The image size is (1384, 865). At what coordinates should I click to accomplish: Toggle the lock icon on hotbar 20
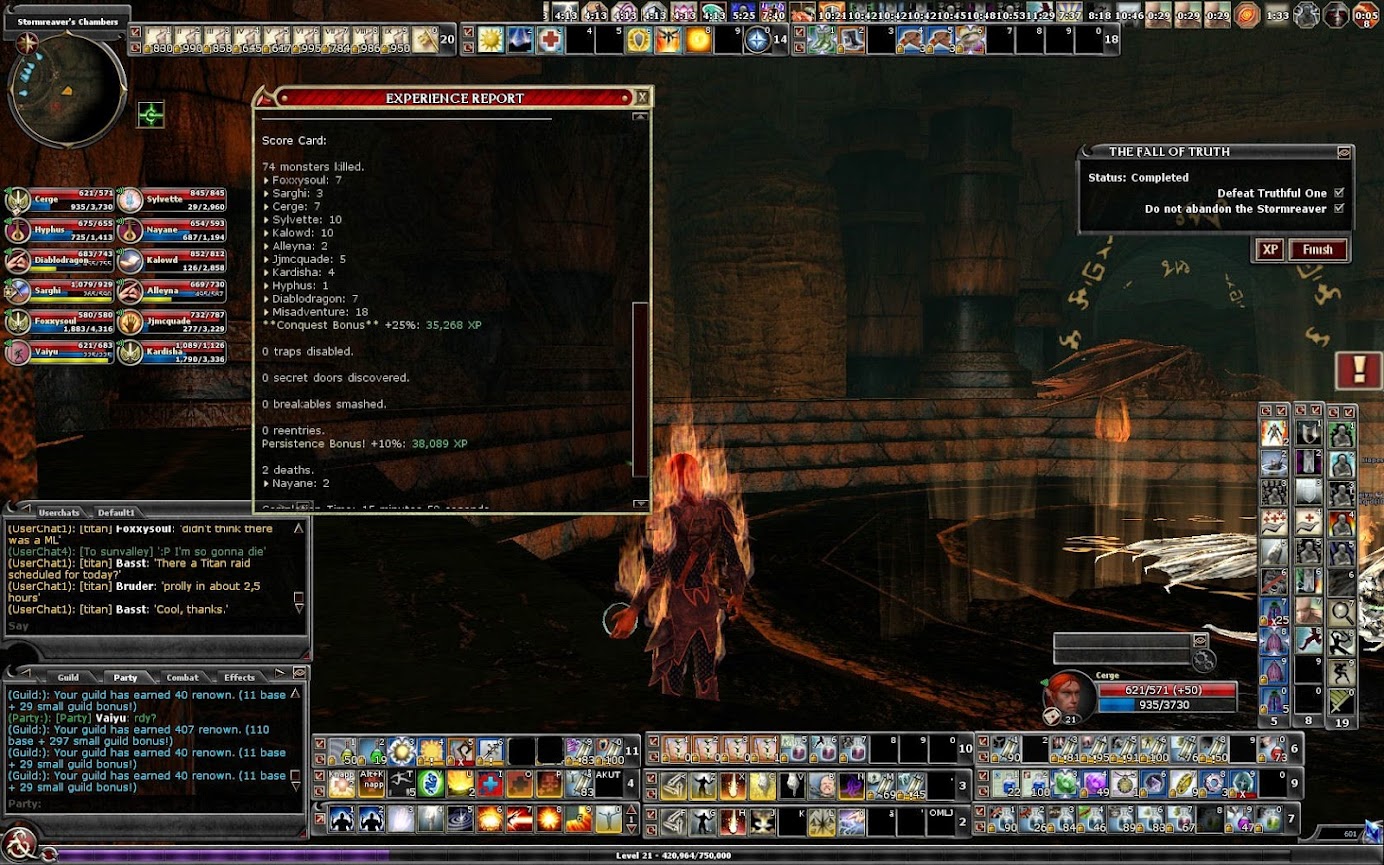point(136,47)
